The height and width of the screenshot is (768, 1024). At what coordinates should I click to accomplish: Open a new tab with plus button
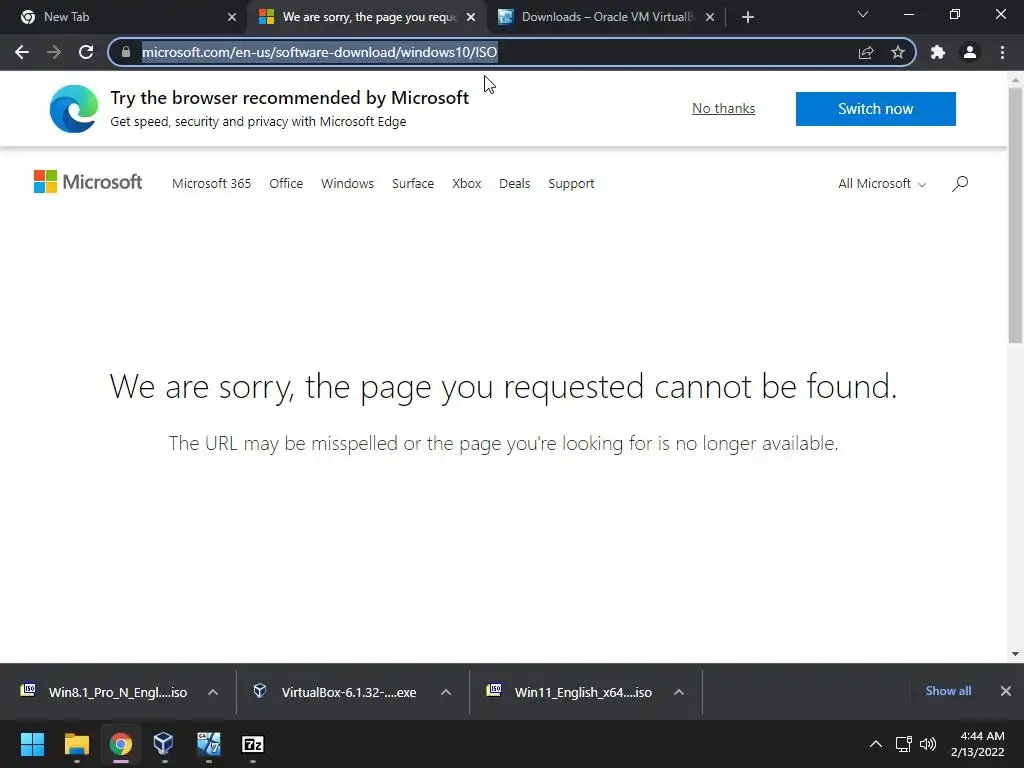tap(748, 17)
